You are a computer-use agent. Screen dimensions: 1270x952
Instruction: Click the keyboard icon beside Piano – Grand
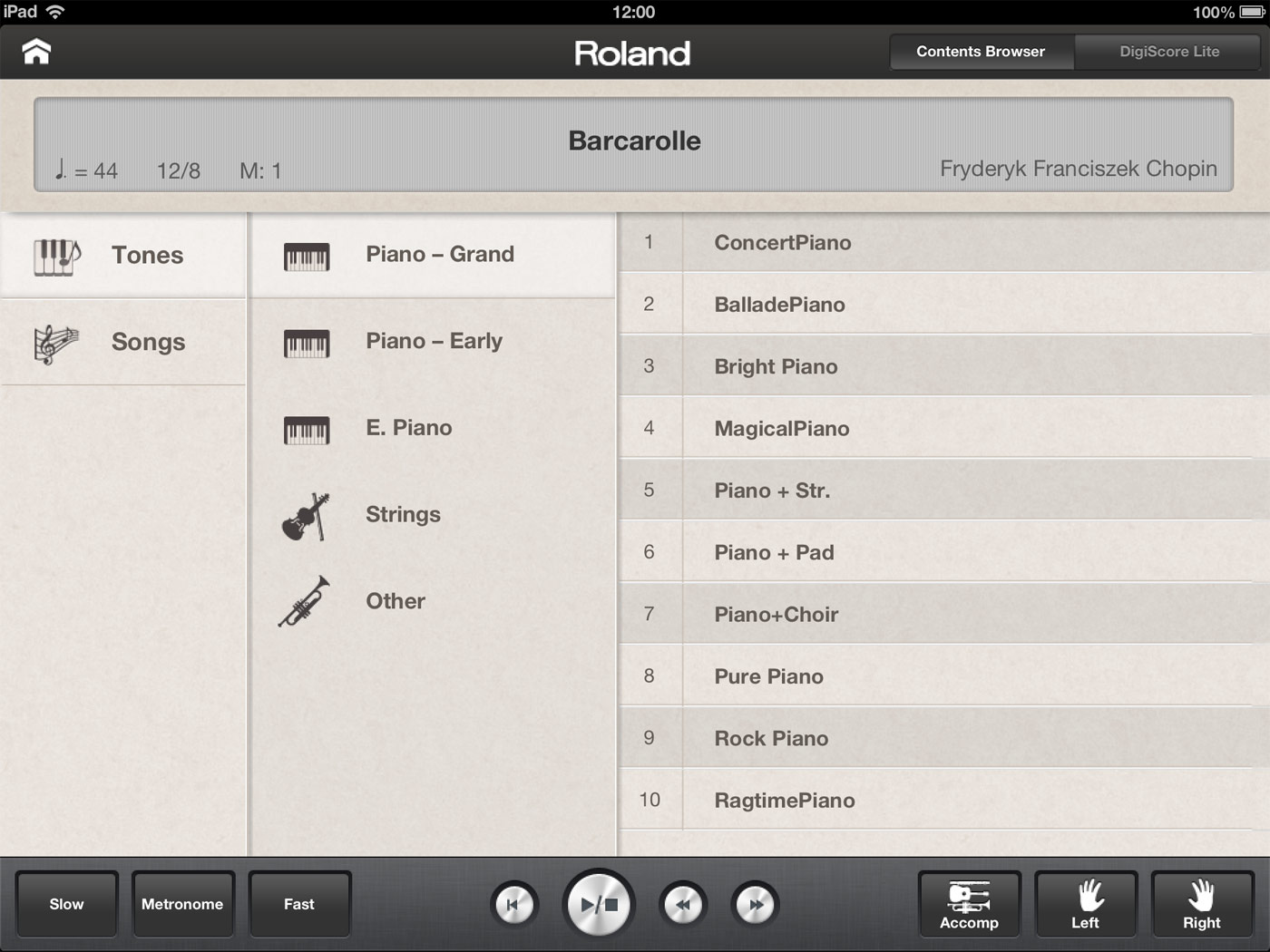(x=307, y=257)
